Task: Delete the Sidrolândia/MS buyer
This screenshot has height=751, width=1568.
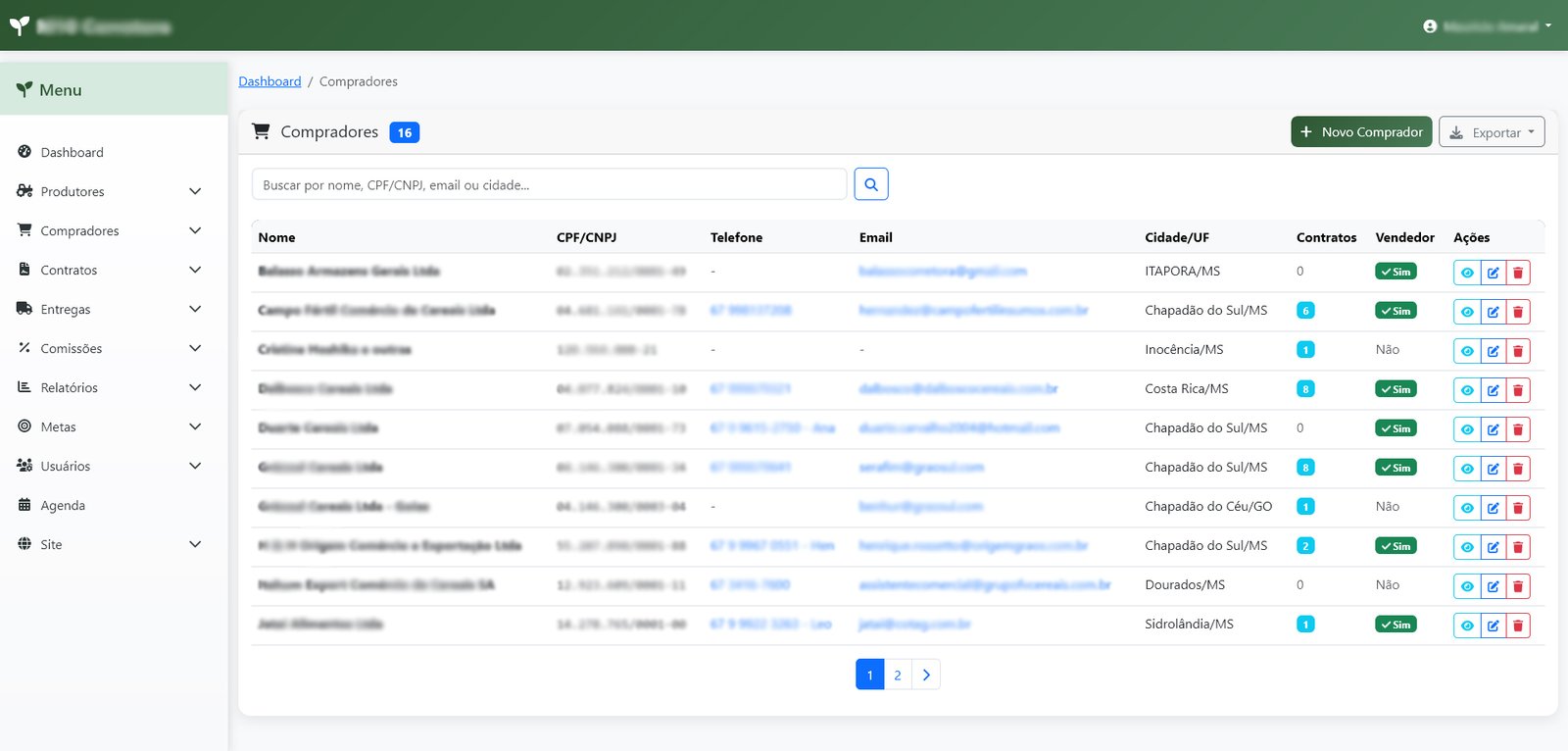Action: [1518, 626]
